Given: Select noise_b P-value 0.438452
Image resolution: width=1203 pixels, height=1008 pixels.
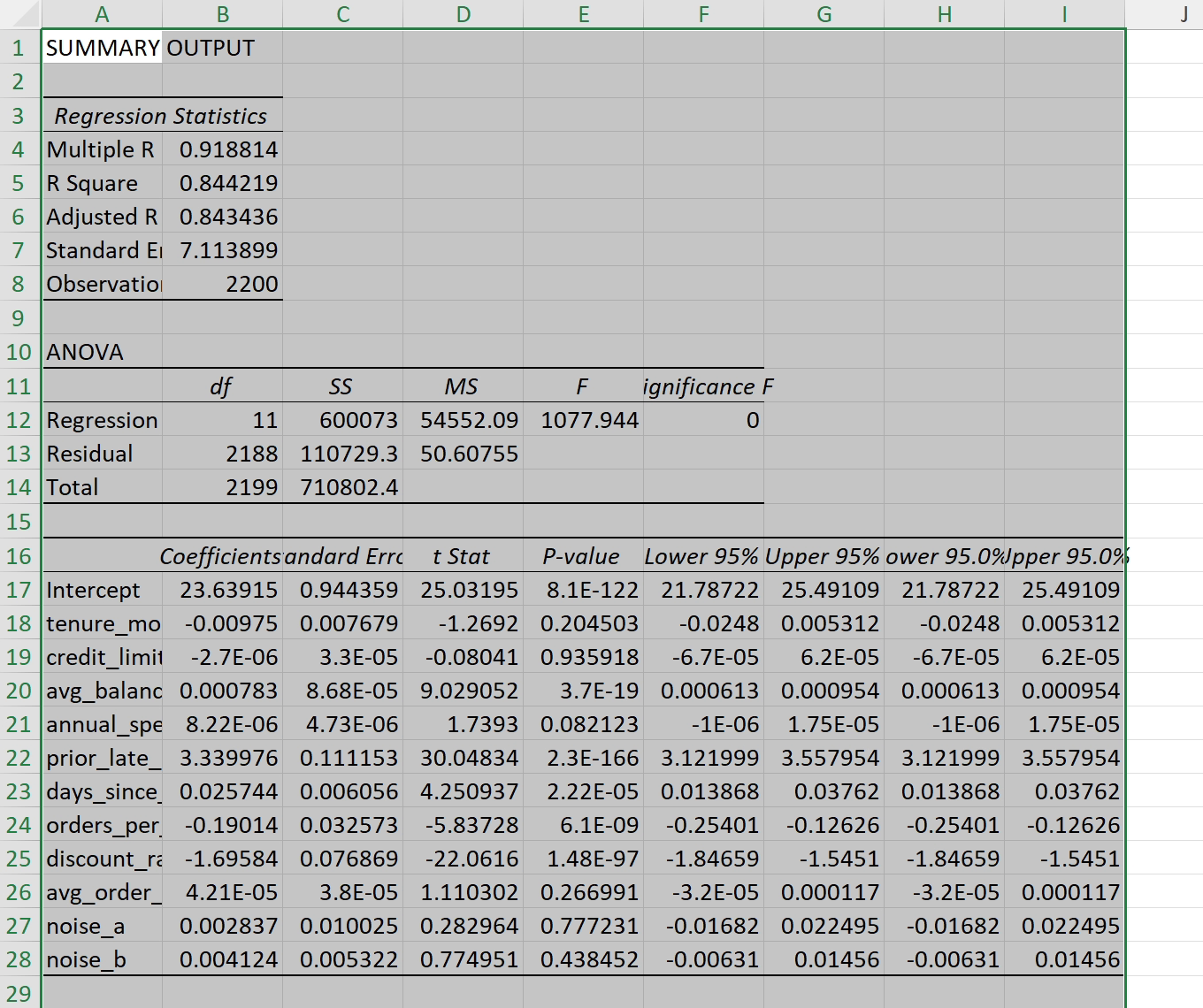Looking at the screenshot, I should [x=584, y=959].
